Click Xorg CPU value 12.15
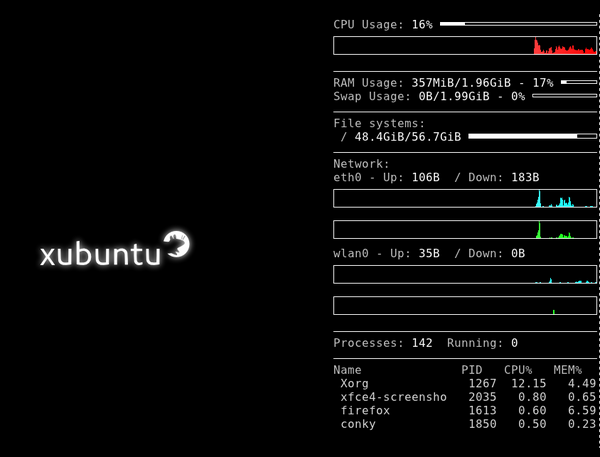600x457 pixels. click(528, 384)
